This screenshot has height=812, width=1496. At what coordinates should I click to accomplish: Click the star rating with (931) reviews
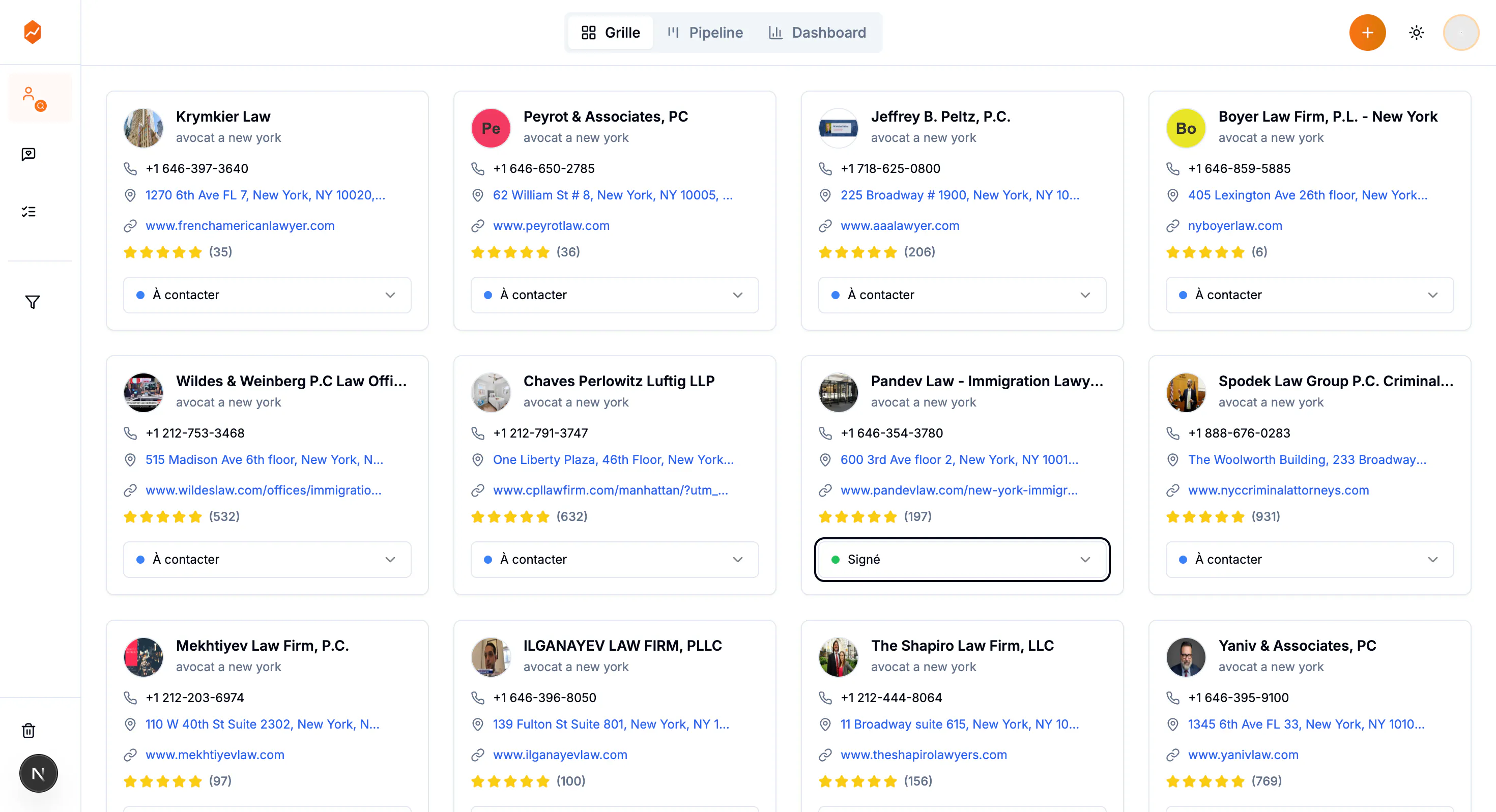click(1222, 517)
